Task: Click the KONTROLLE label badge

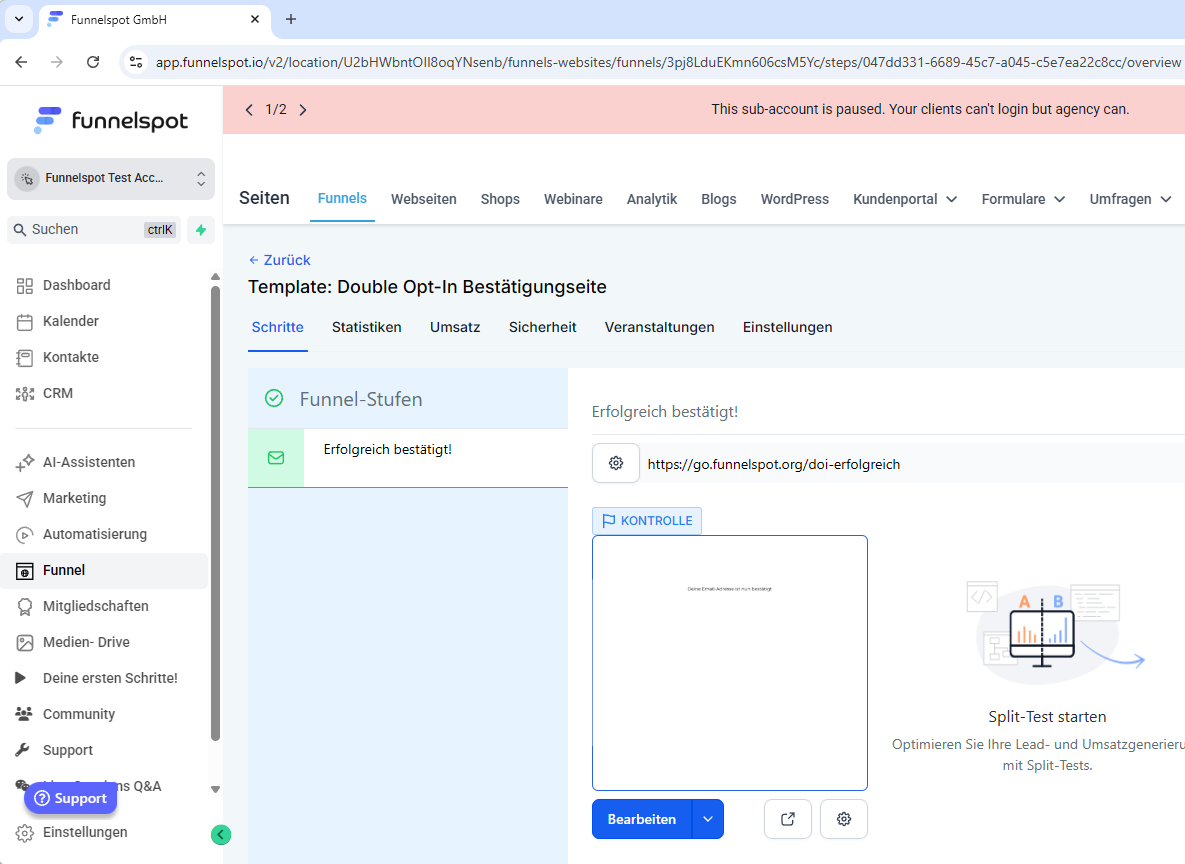Action: point(647,521)
